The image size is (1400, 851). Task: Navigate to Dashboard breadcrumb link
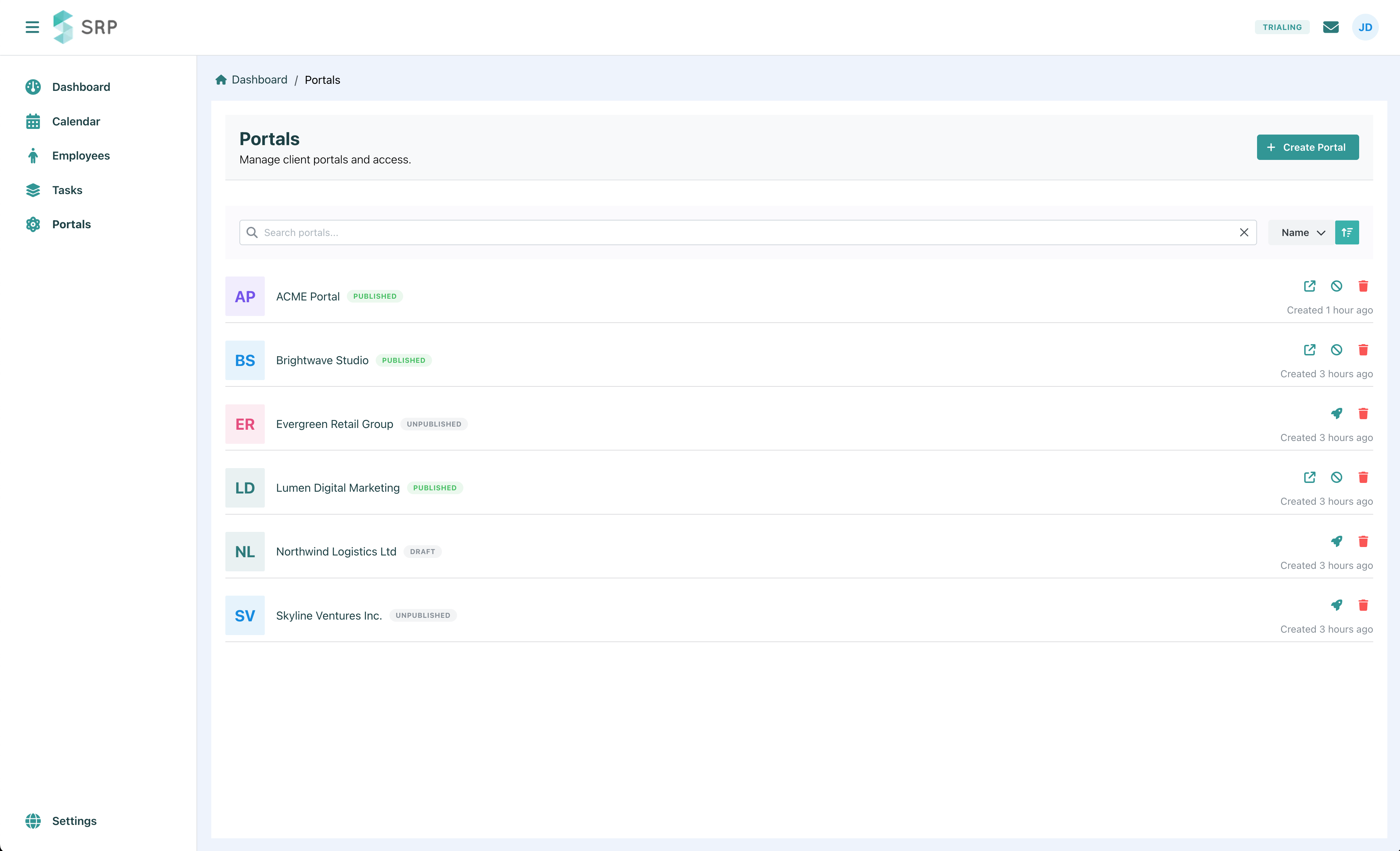coord(259,80)
